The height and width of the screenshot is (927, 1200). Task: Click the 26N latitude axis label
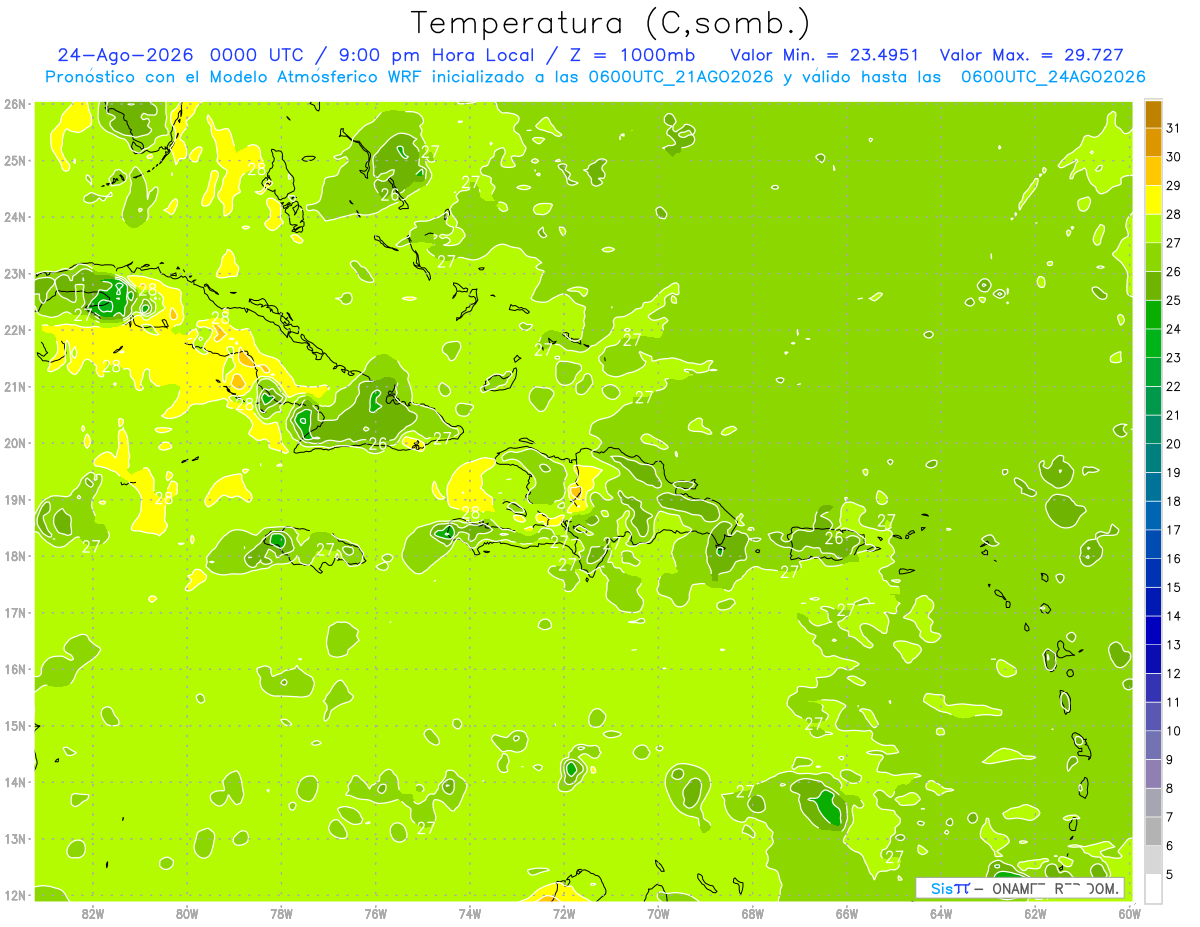(15, 104)
